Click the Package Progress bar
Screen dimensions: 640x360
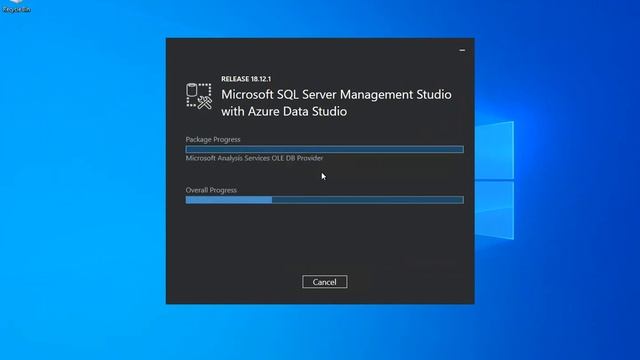point(324,149)
